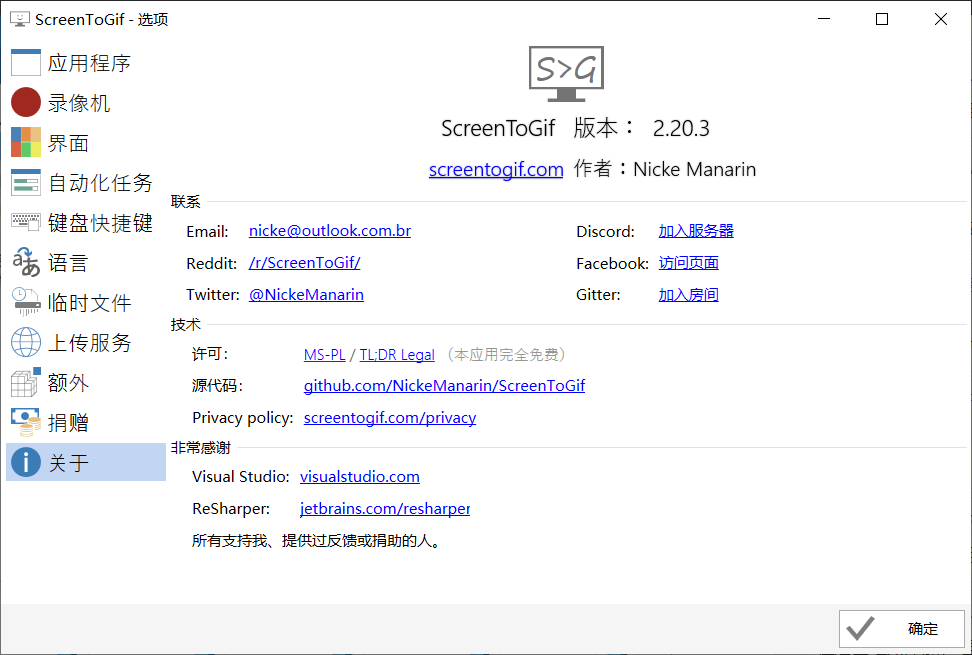Viewport: 972px width, 655px height.
Task: Click the nicke@outlook.com.br email link
Action: 330,231
